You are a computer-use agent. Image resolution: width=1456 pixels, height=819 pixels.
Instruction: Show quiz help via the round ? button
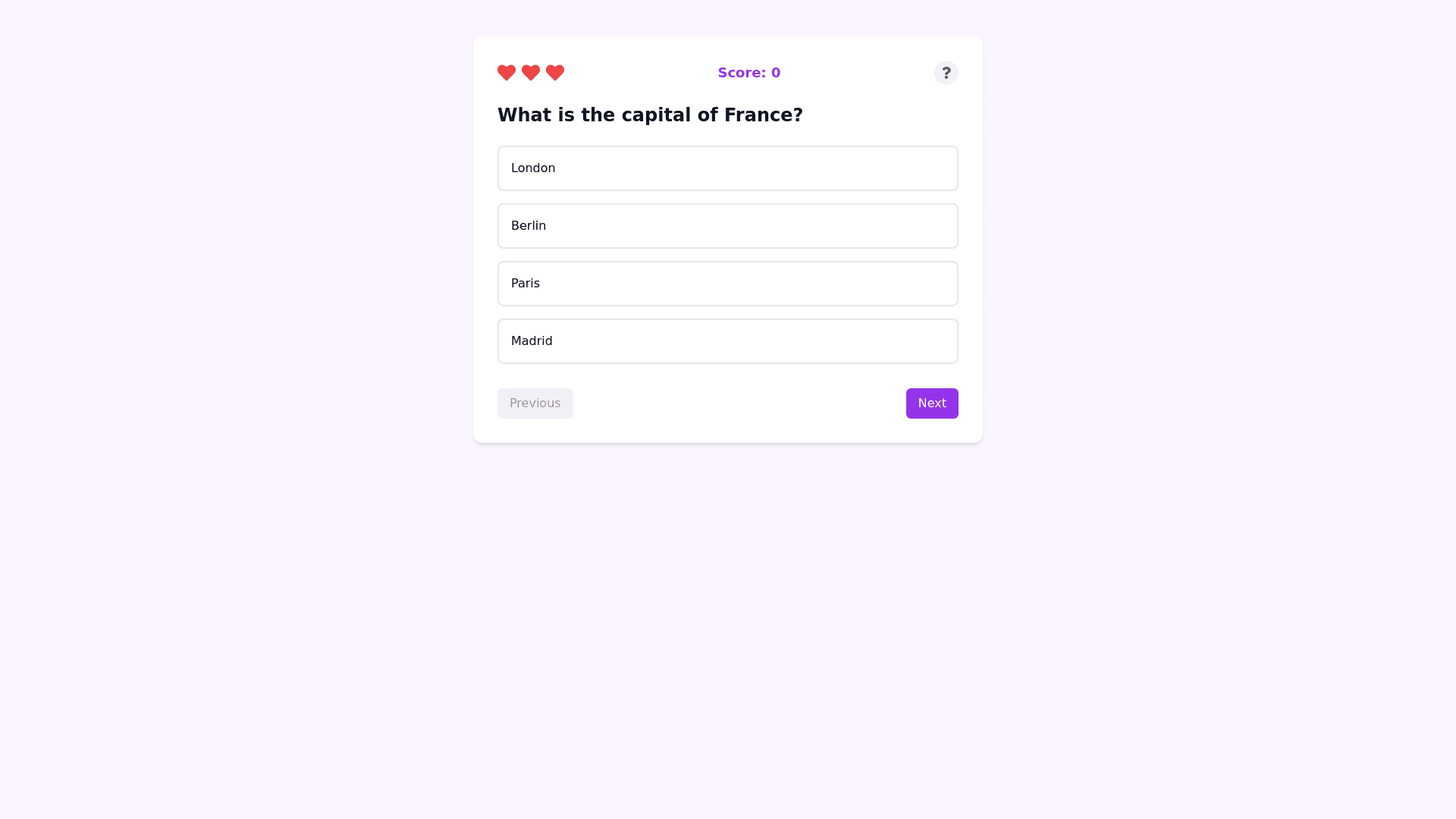[946, 73]
